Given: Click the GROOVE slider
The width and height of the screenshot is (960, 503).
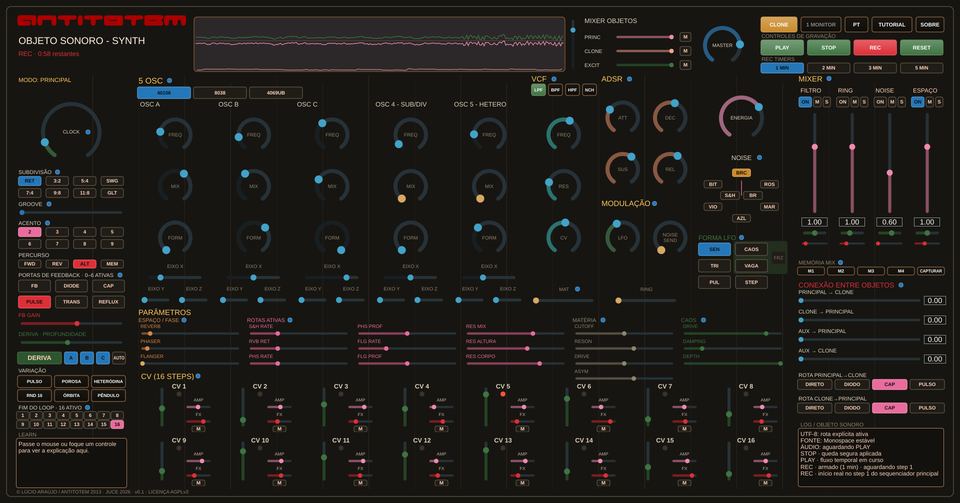Looking at the screenshot, I should [71, 212].
